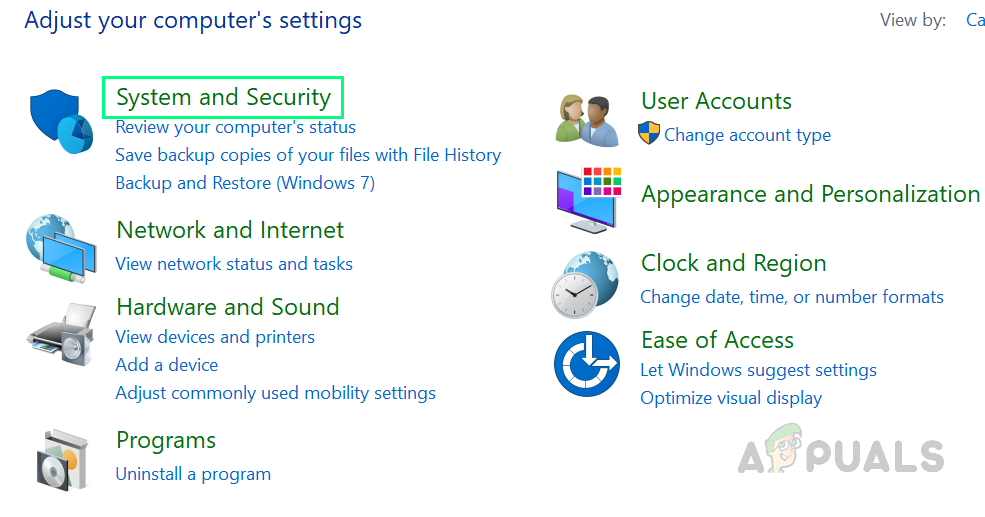Review your computer's status

[235, 127]
